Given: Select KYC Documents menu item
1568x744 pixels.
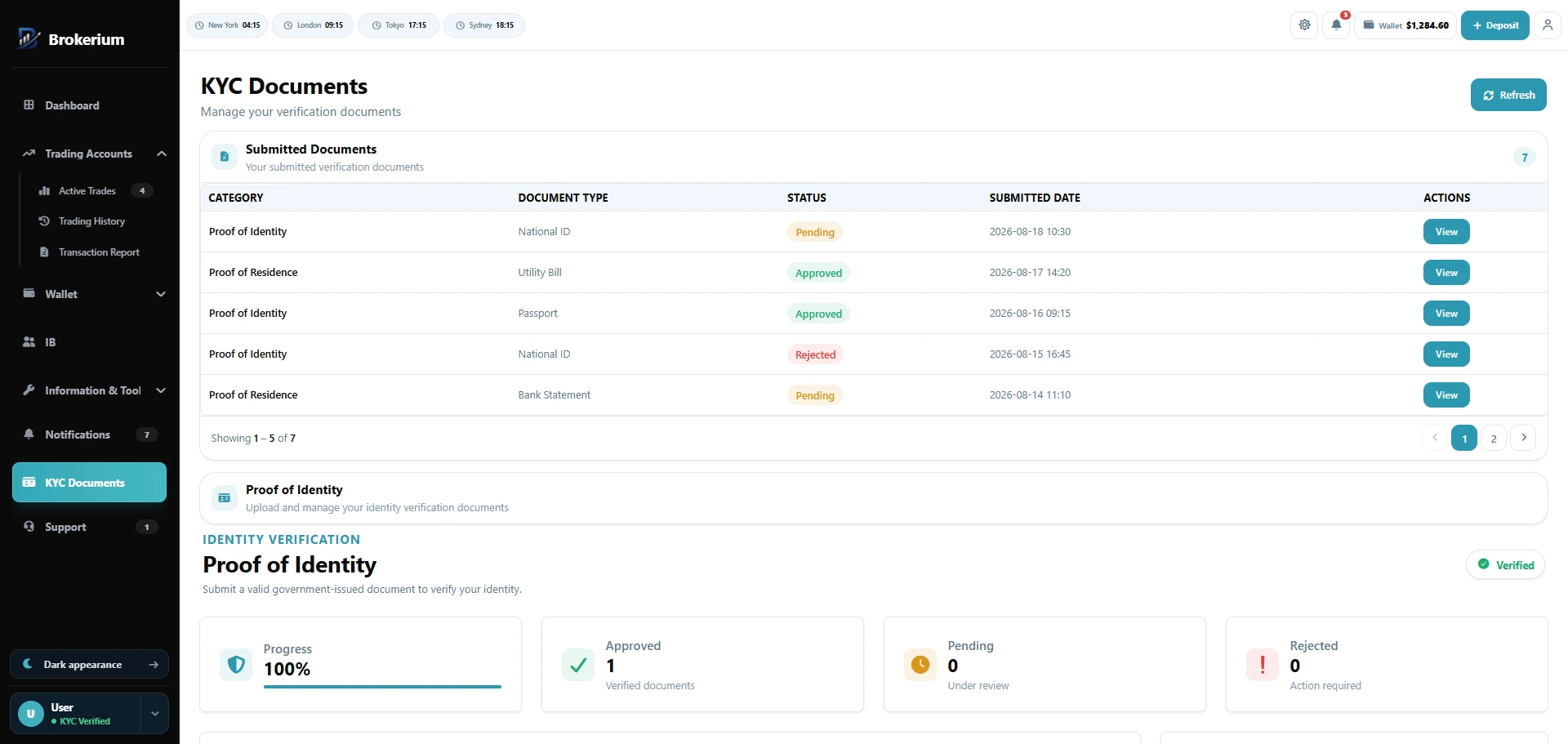Looking at the screenshot, I should 90,483.
